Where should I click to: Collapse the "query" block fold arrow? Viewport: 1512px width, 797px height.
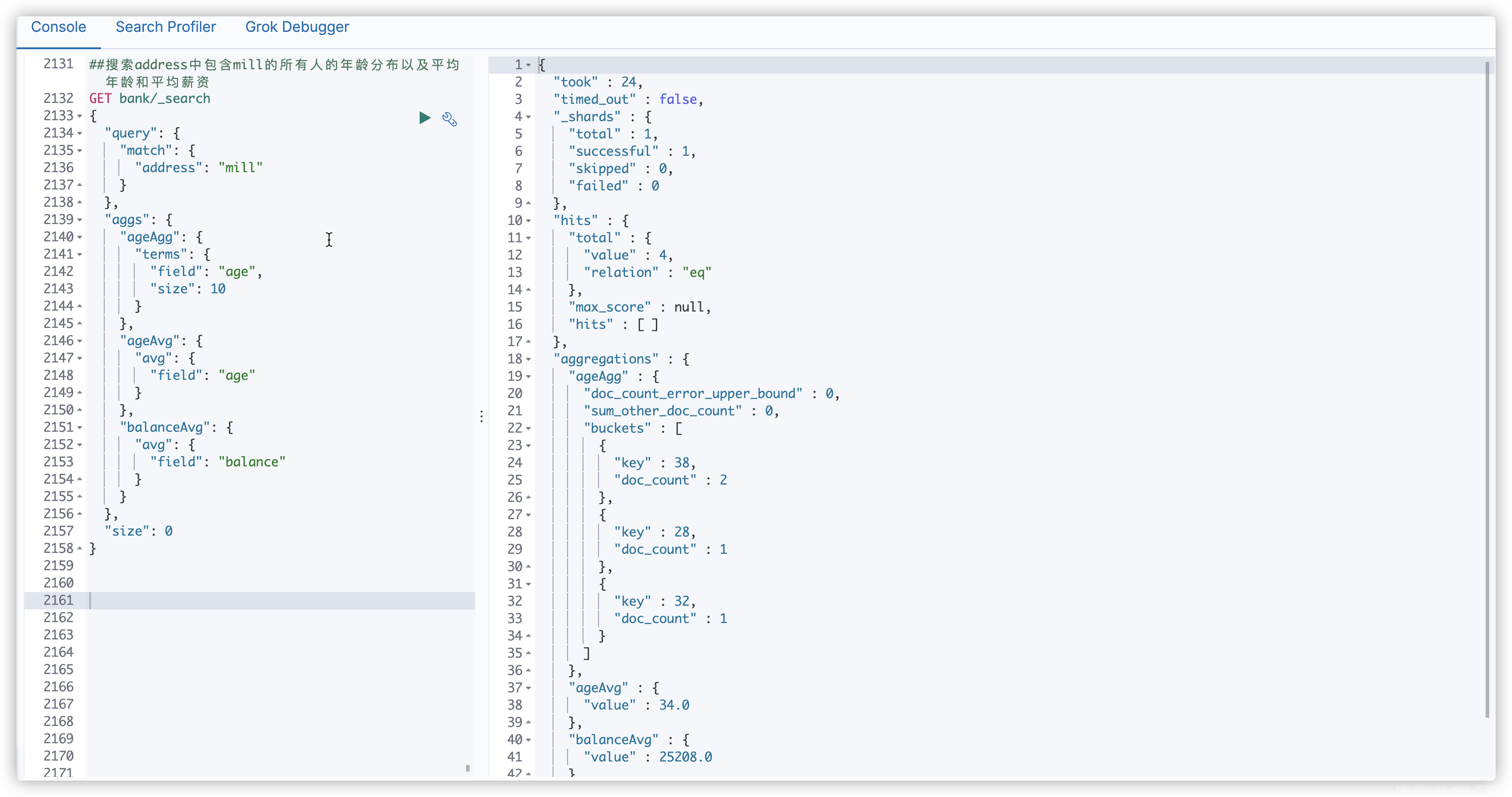[80, 133]
